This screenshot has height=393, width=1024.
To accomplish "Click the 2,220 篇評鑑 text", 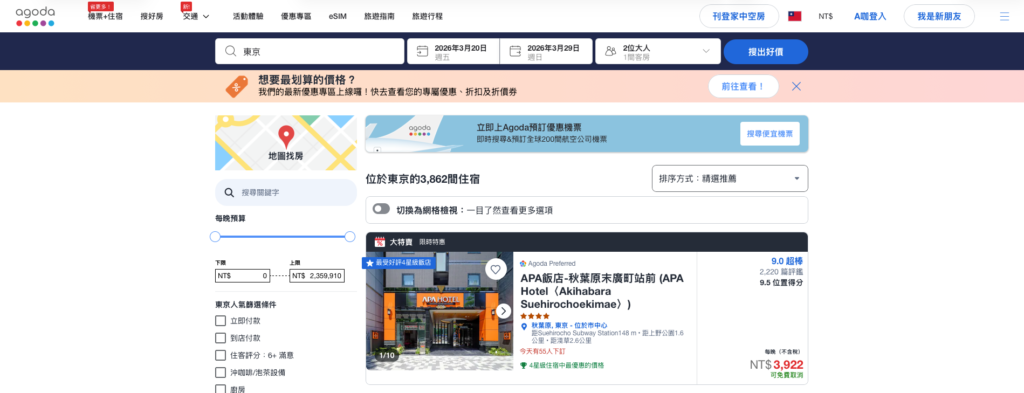I will (781, 272).
